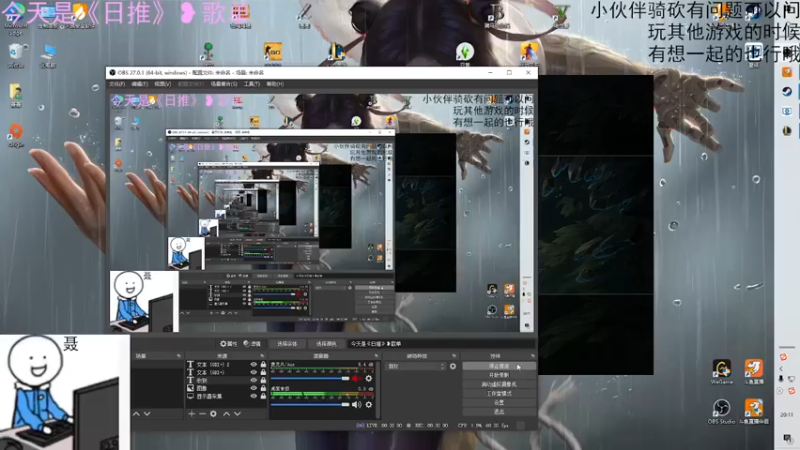Toggle lock on second 文本 (GDI+) source
Screen dimensions: 800x450
point(263,372)
